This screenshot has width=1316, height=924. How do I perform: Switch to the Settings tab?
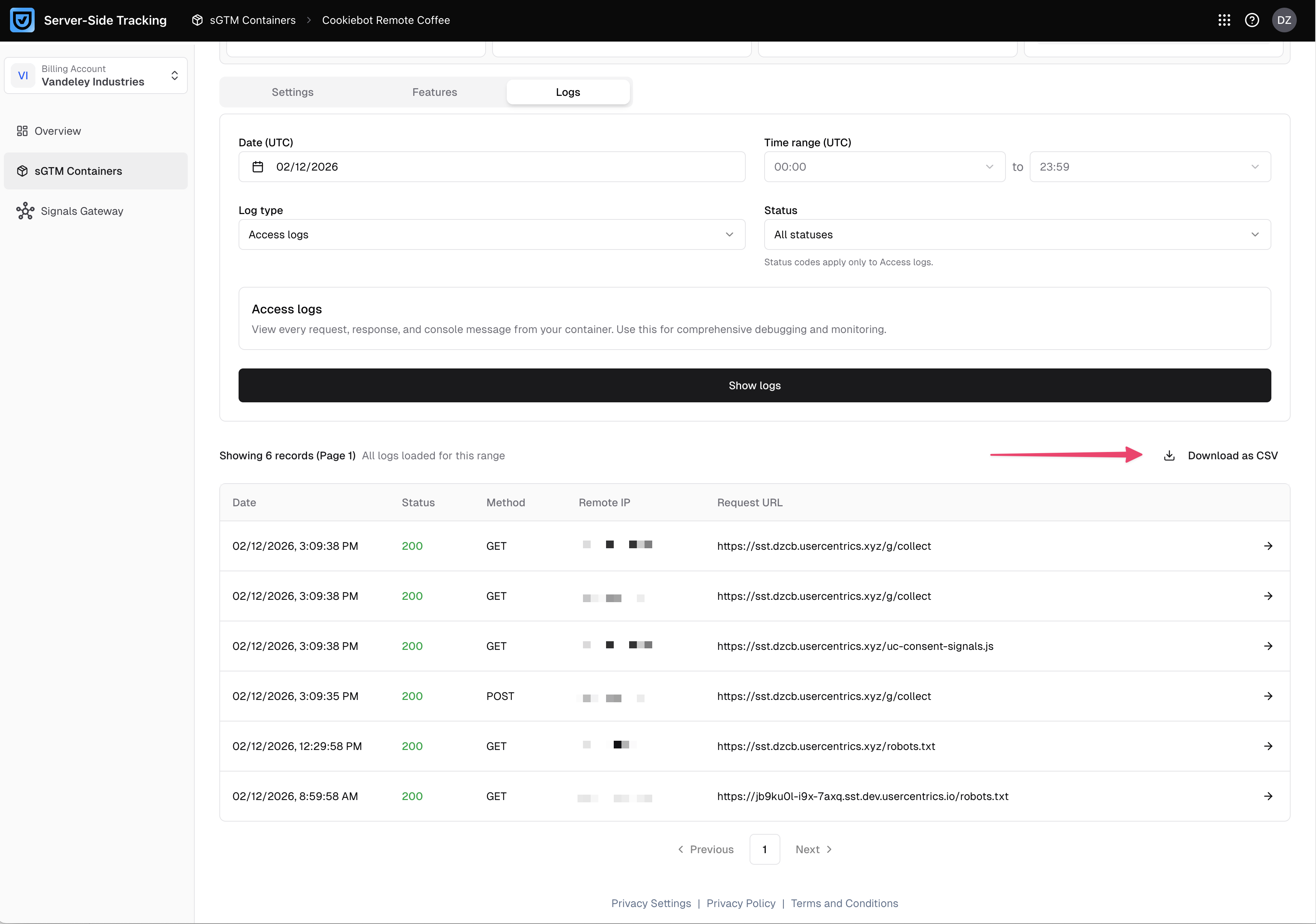click(x=292, y=92)
